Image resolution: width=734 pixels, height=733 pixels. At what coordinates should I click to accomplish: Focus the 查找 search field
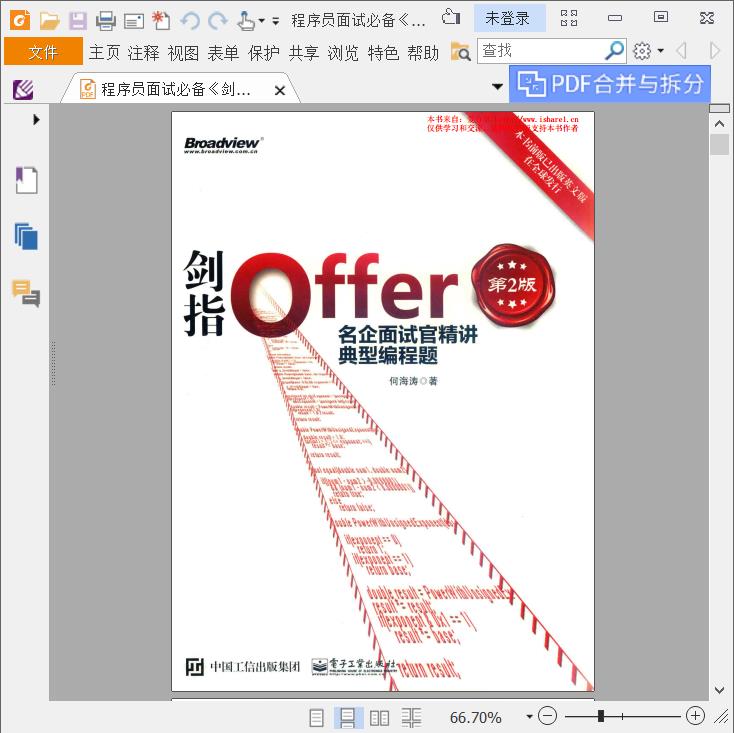tap(541, 51)
